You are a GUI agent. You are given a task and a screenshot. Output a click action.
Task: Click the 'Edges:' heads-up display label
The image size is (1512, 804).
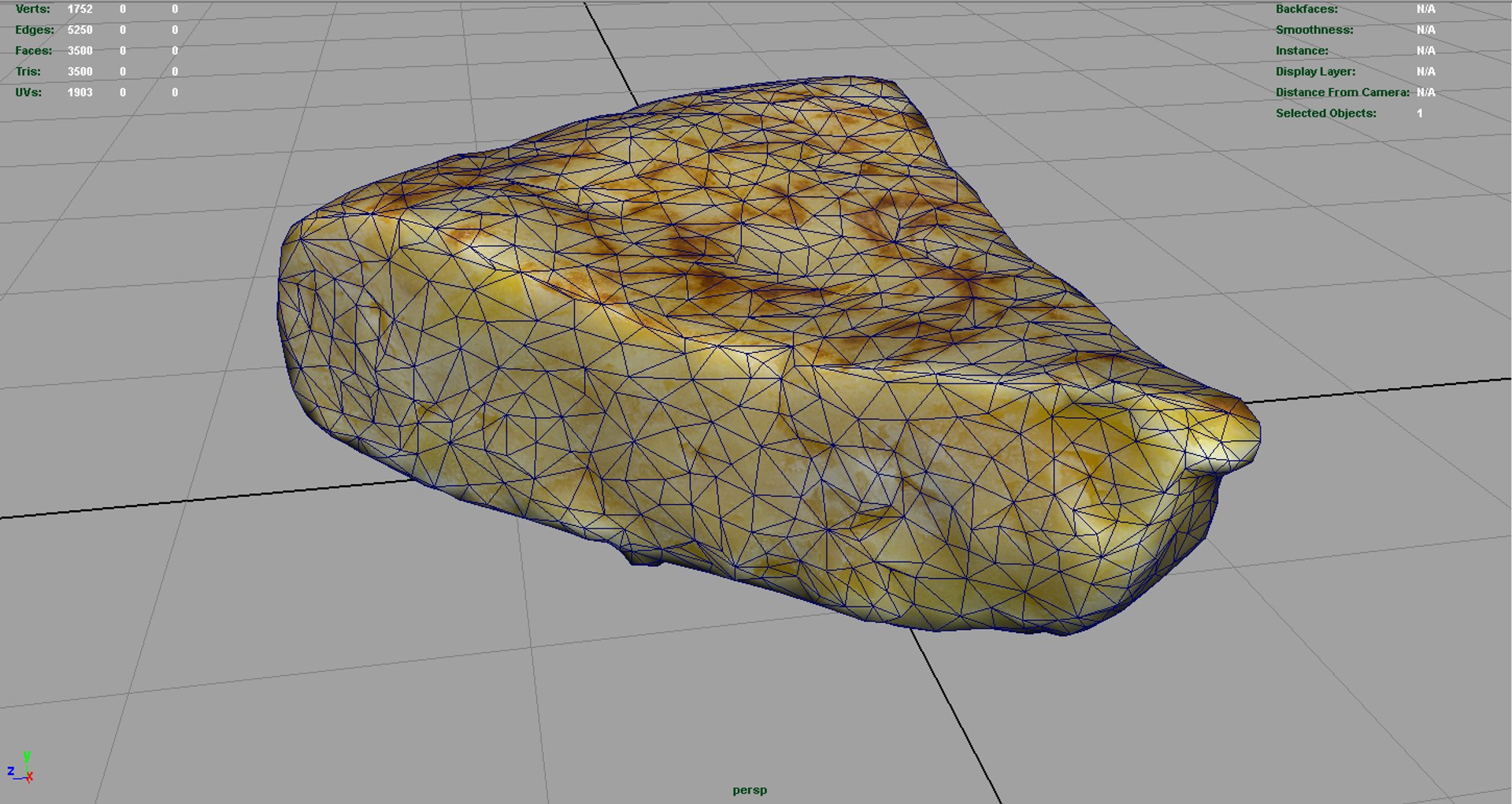click(x=35, y=30)
